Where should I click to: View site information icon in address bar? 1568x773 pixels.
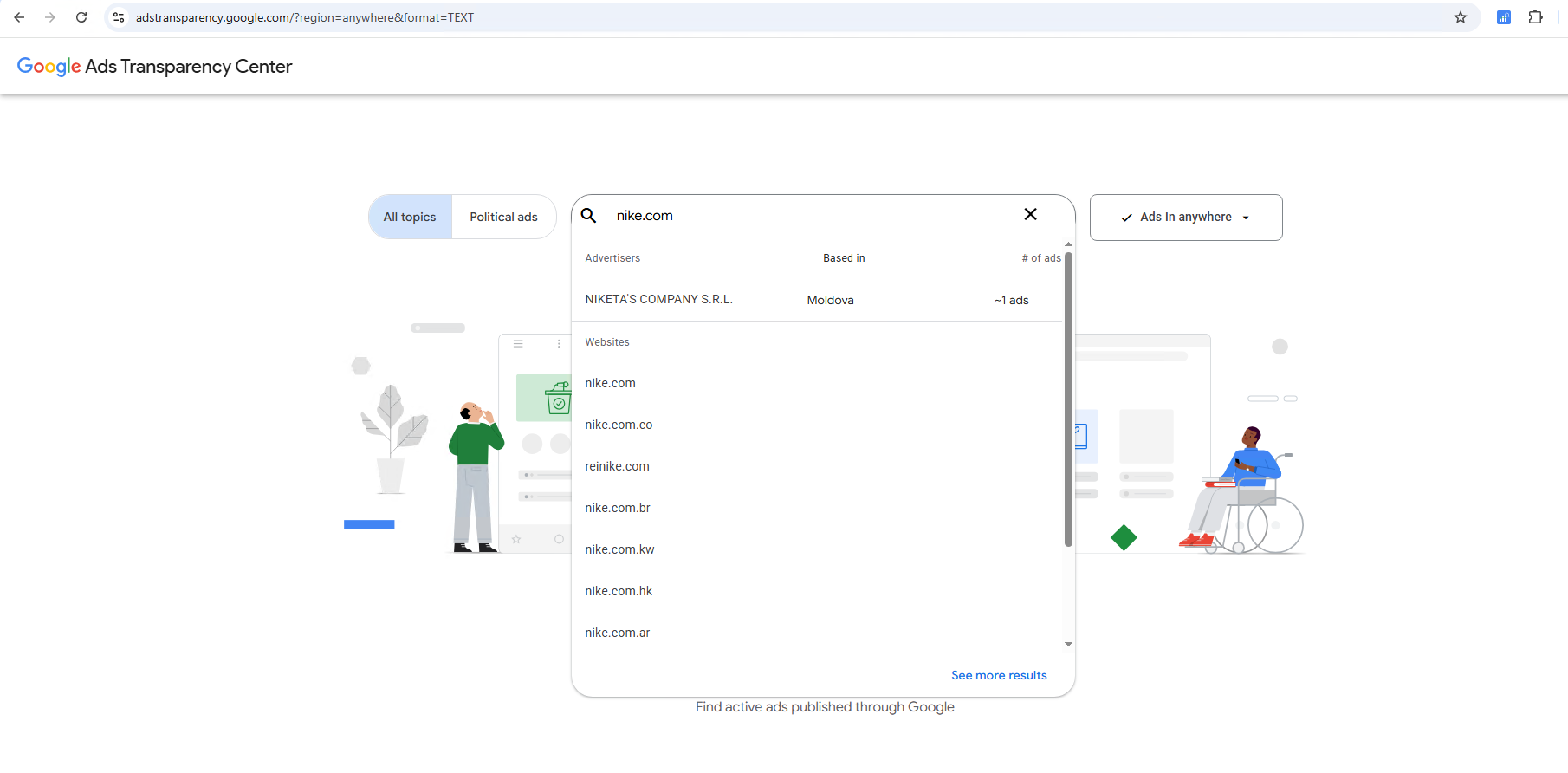point(119,17)
